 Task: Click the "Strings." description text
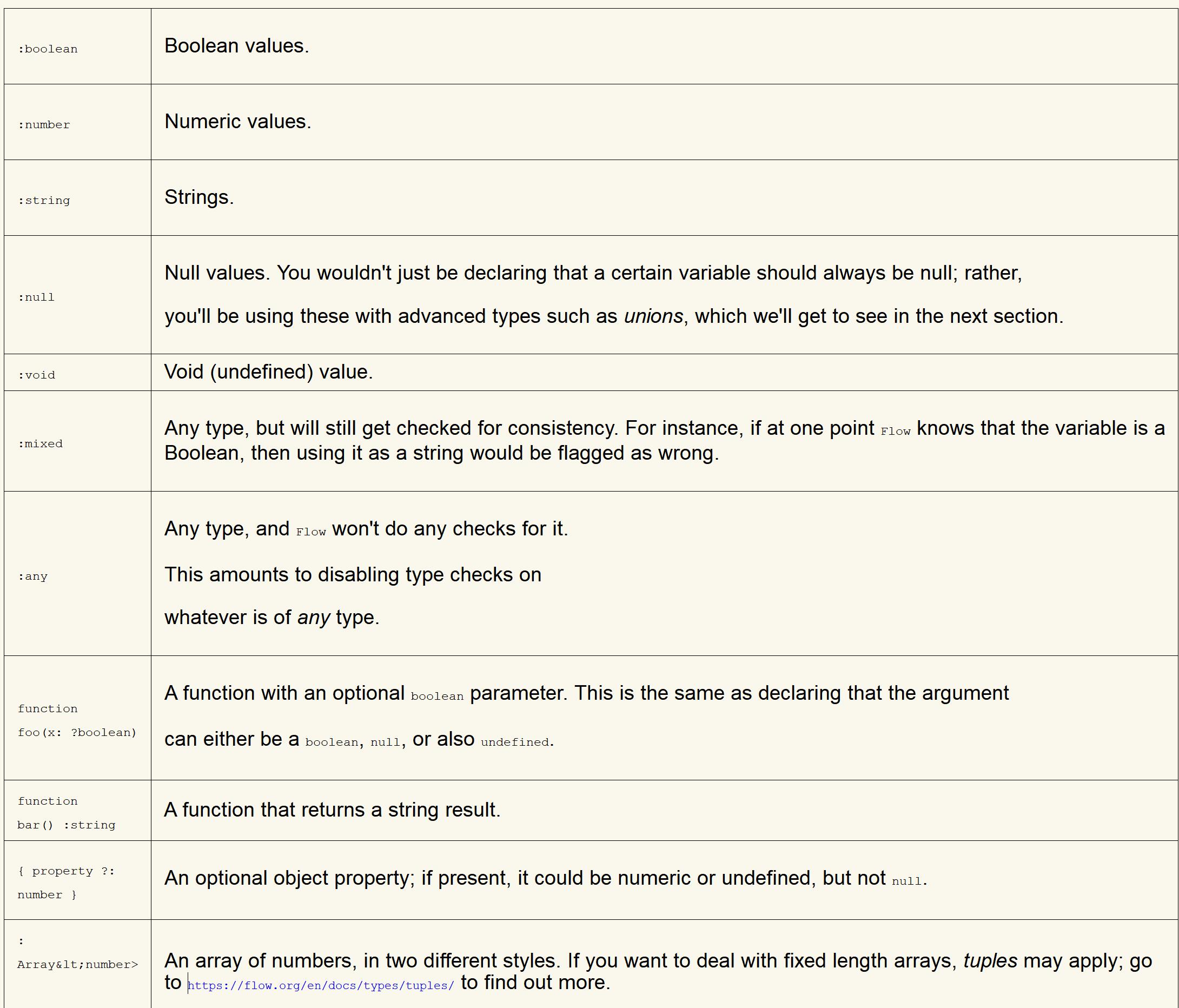point(199,197)
